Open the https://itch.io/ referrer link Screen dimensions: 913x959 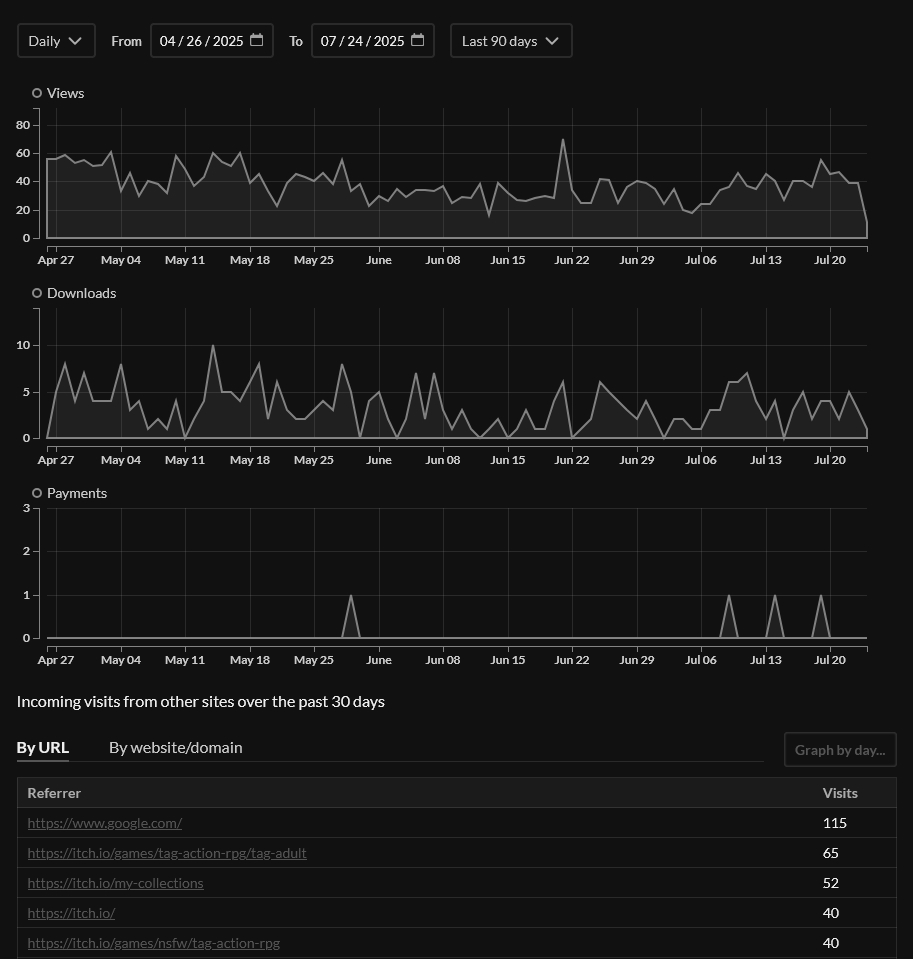coord(72,913)
